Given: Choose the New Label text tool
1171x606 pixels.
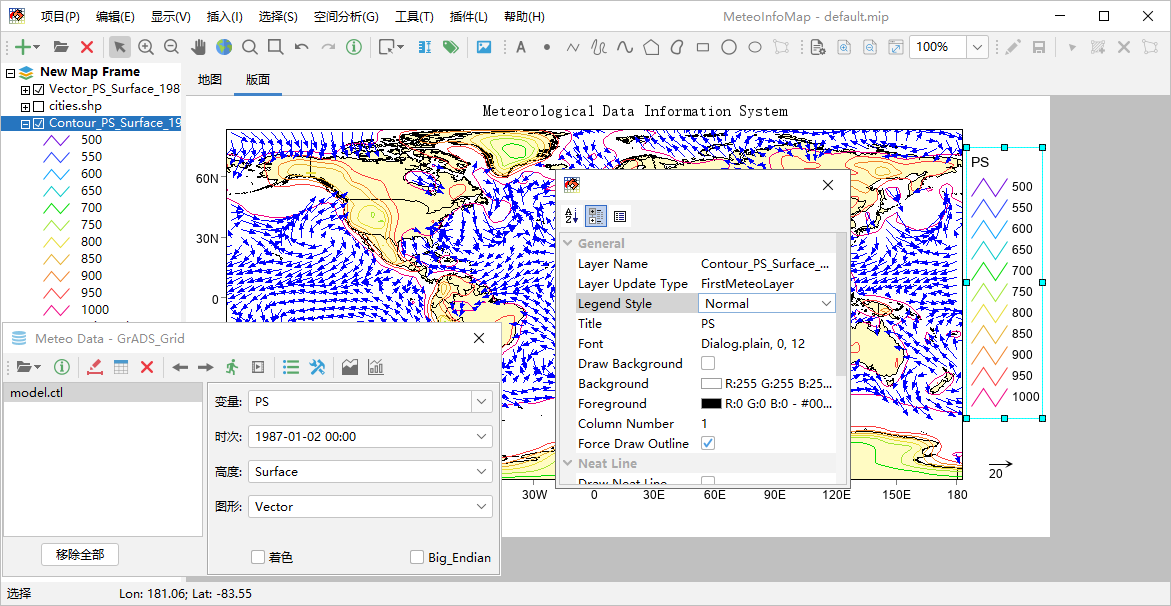Looking at the screenshot, I should click(x=520, y=47).
